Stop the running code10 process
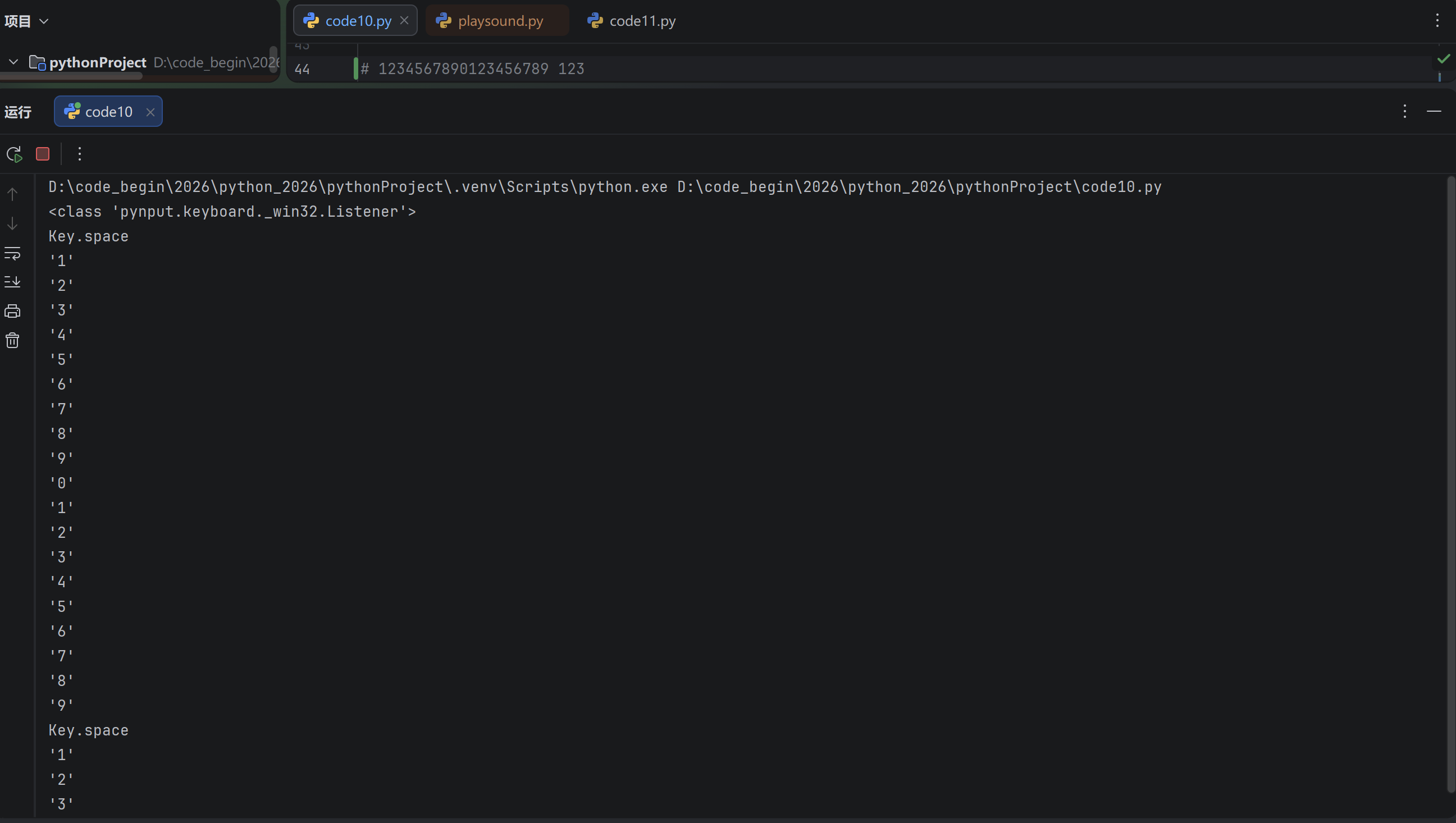Image resolution: width=1456 pixels, height=823 pixels. pyautogui.click(x=42, y=154)
